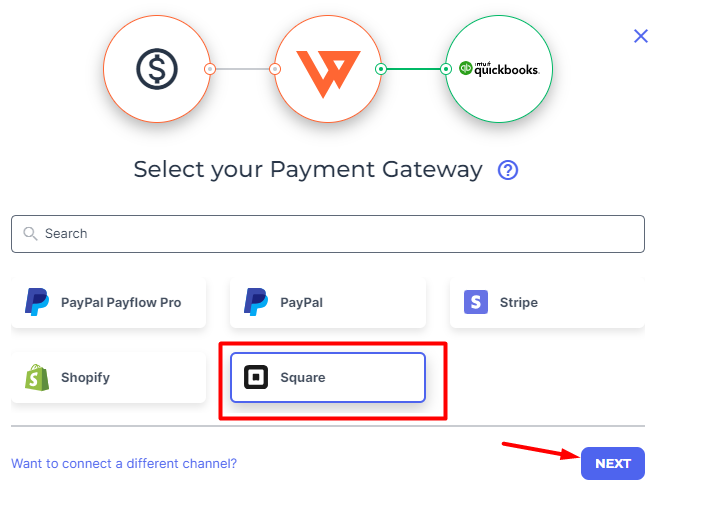704x517 pixels.
Task: Select the Stripe gateway option
Action: pos(547,302)
